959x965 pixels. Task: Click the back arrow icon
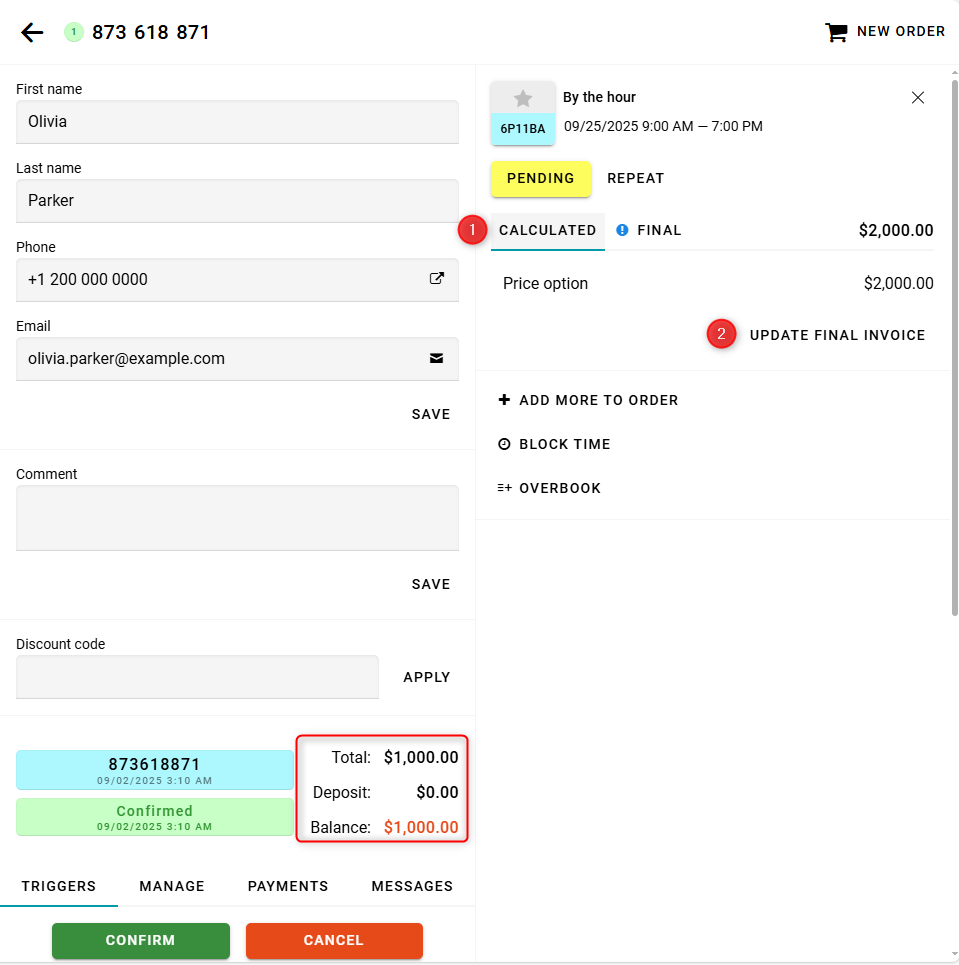32,32
